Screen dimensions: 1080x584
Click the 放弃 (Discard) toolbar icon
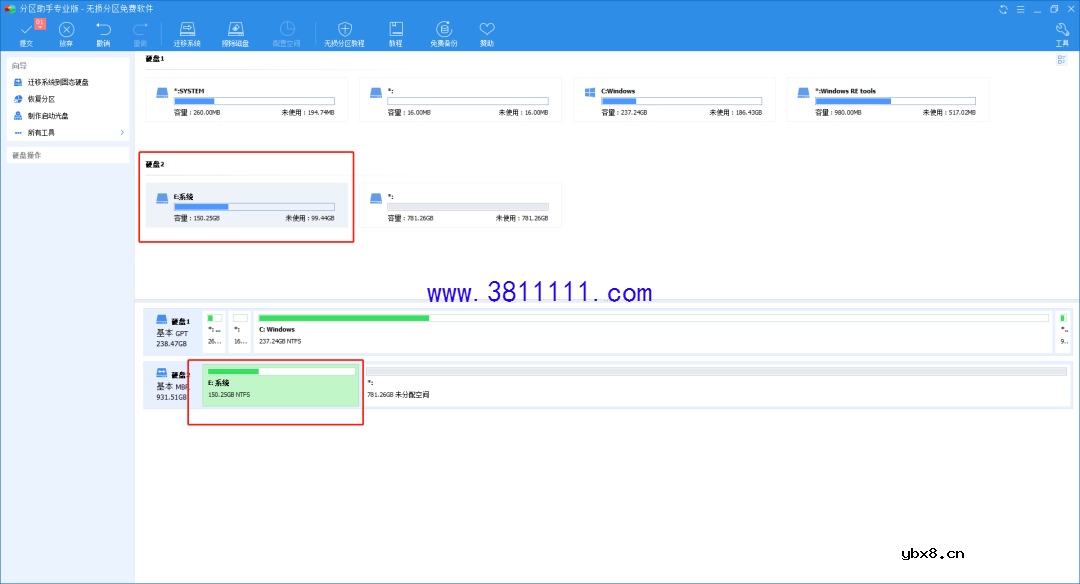click(66, 33)
